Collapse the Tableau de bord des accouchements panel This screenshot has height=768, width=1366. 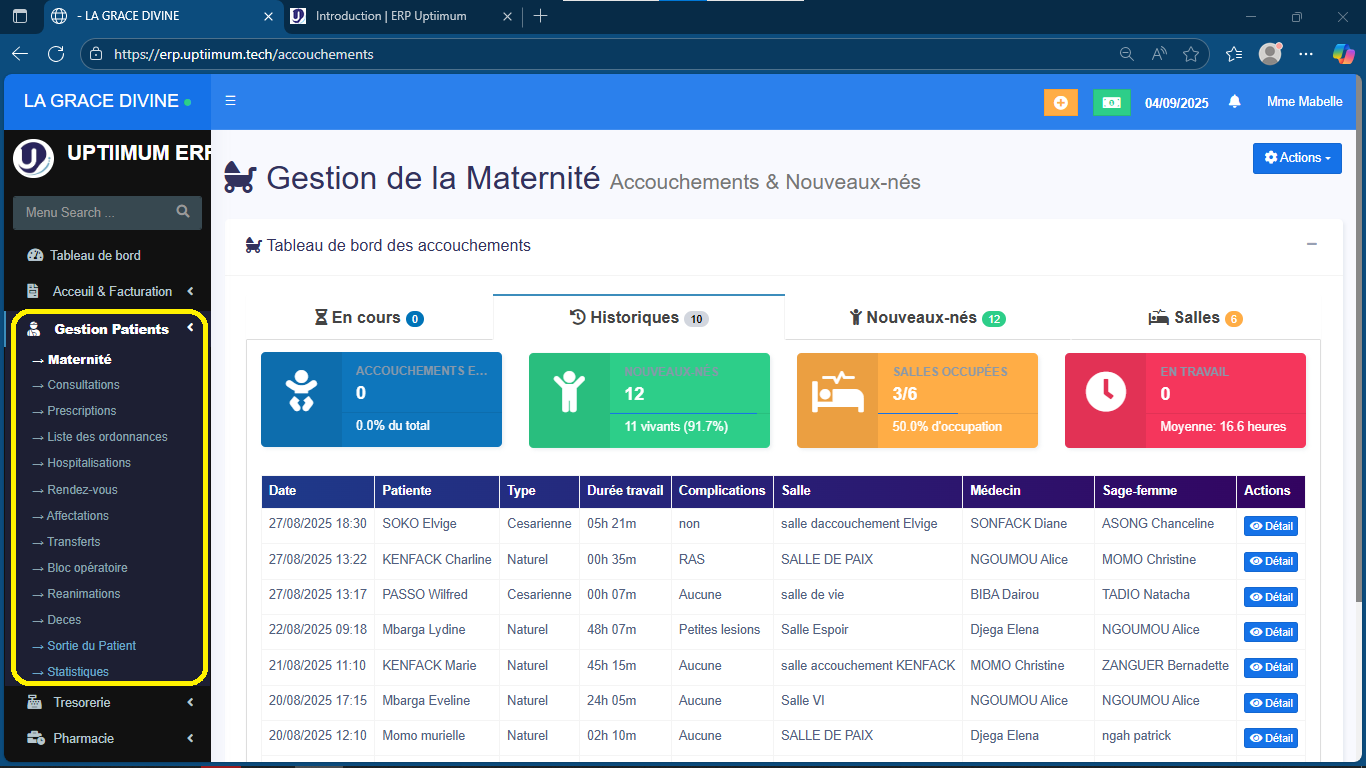(1312, 245)
